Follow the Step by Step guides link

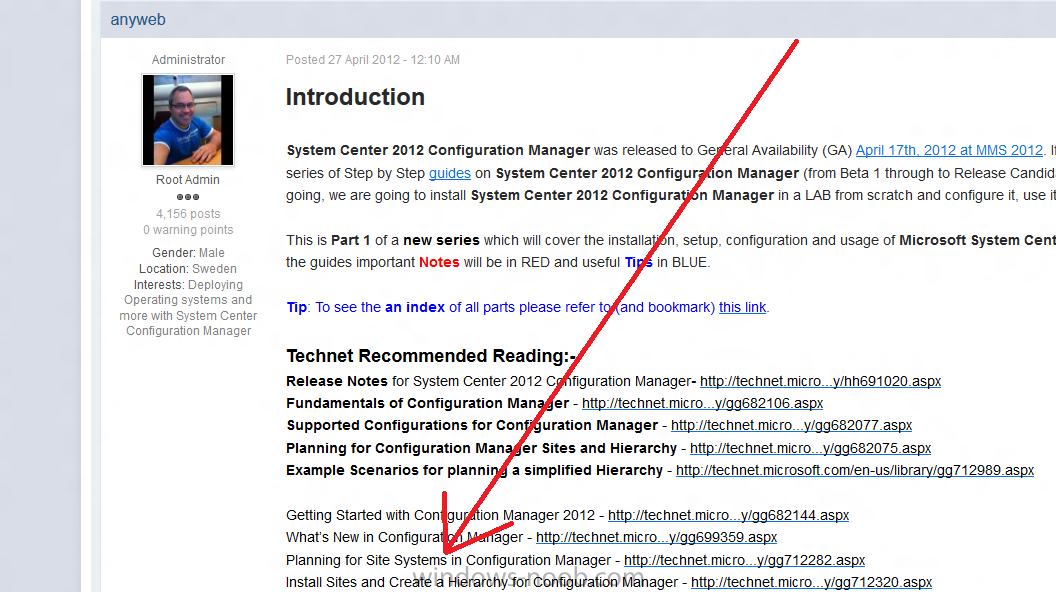click(450, 173)
